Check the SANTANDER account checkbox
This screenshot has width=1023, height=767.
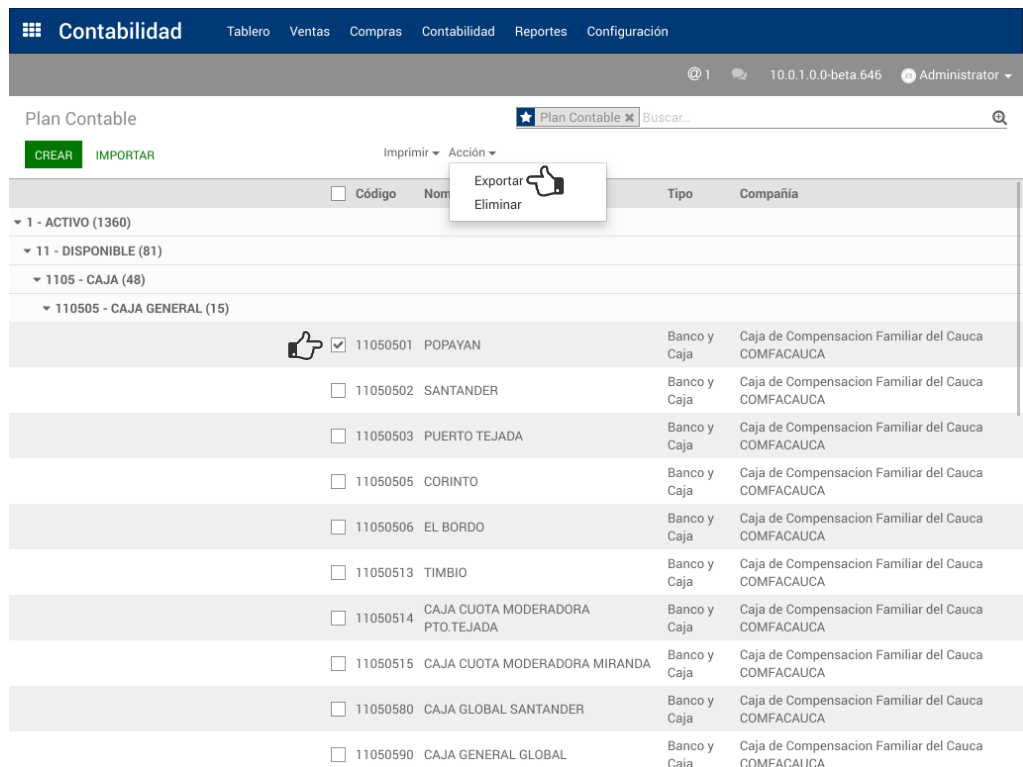tap(338, 391)
